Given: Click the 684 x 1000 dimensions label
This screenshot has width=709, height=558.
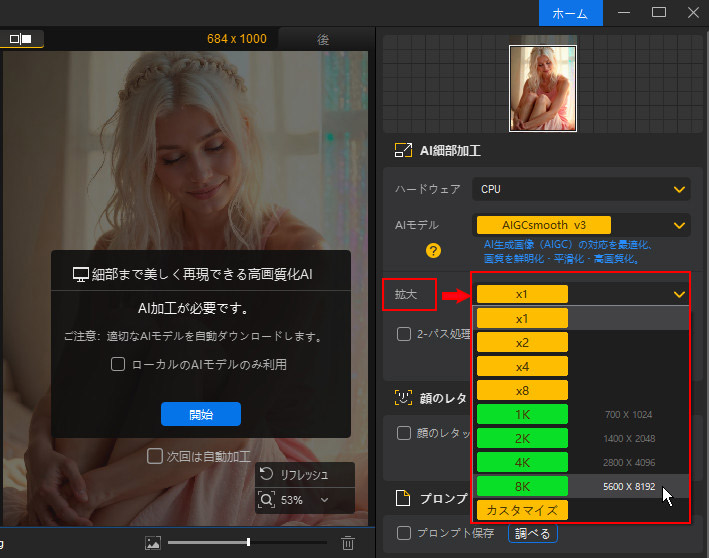Looking at the screenshot, I should [237, 39].
